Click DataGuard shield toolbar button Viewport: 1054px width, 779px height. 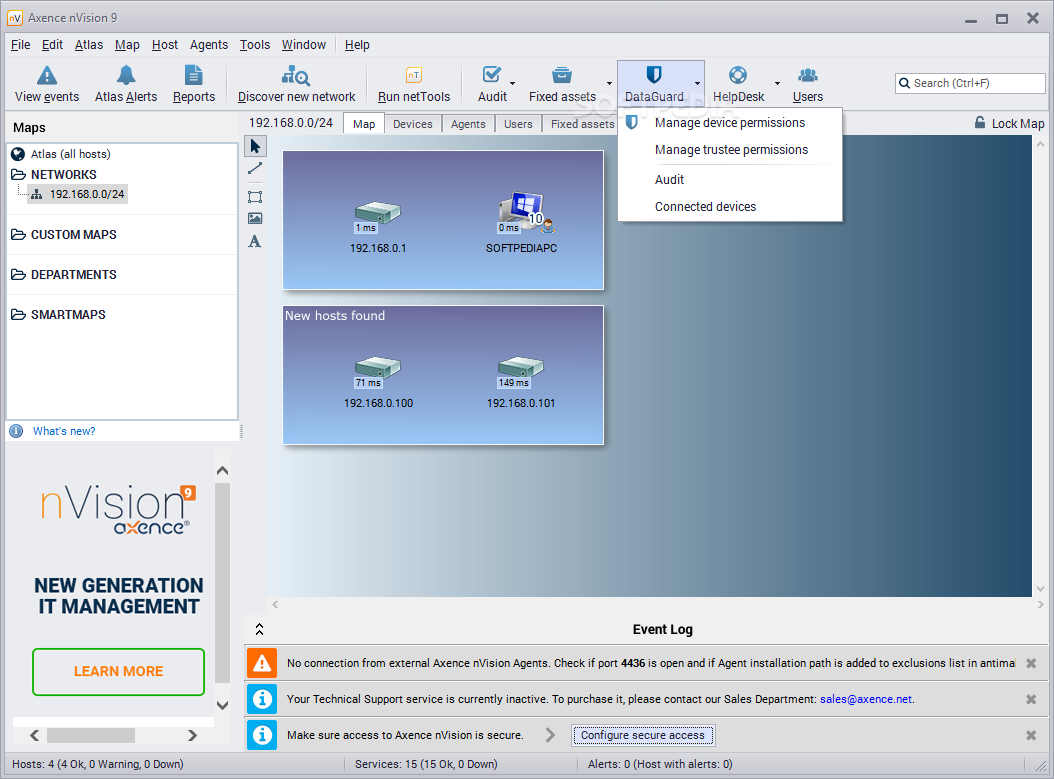point(653,84)
